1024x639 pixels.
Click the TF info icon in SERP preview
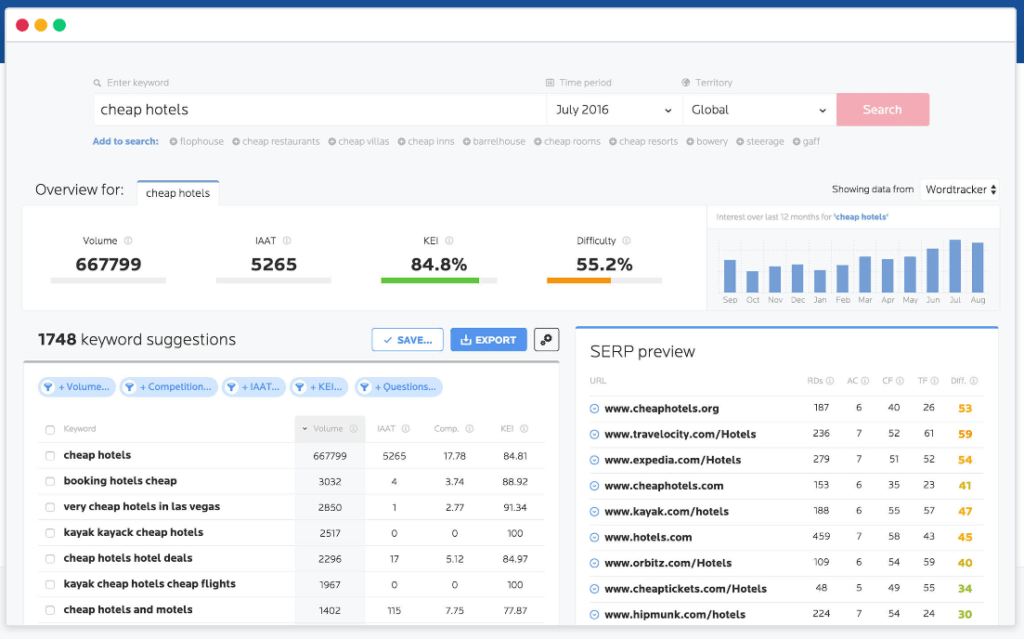935,381
